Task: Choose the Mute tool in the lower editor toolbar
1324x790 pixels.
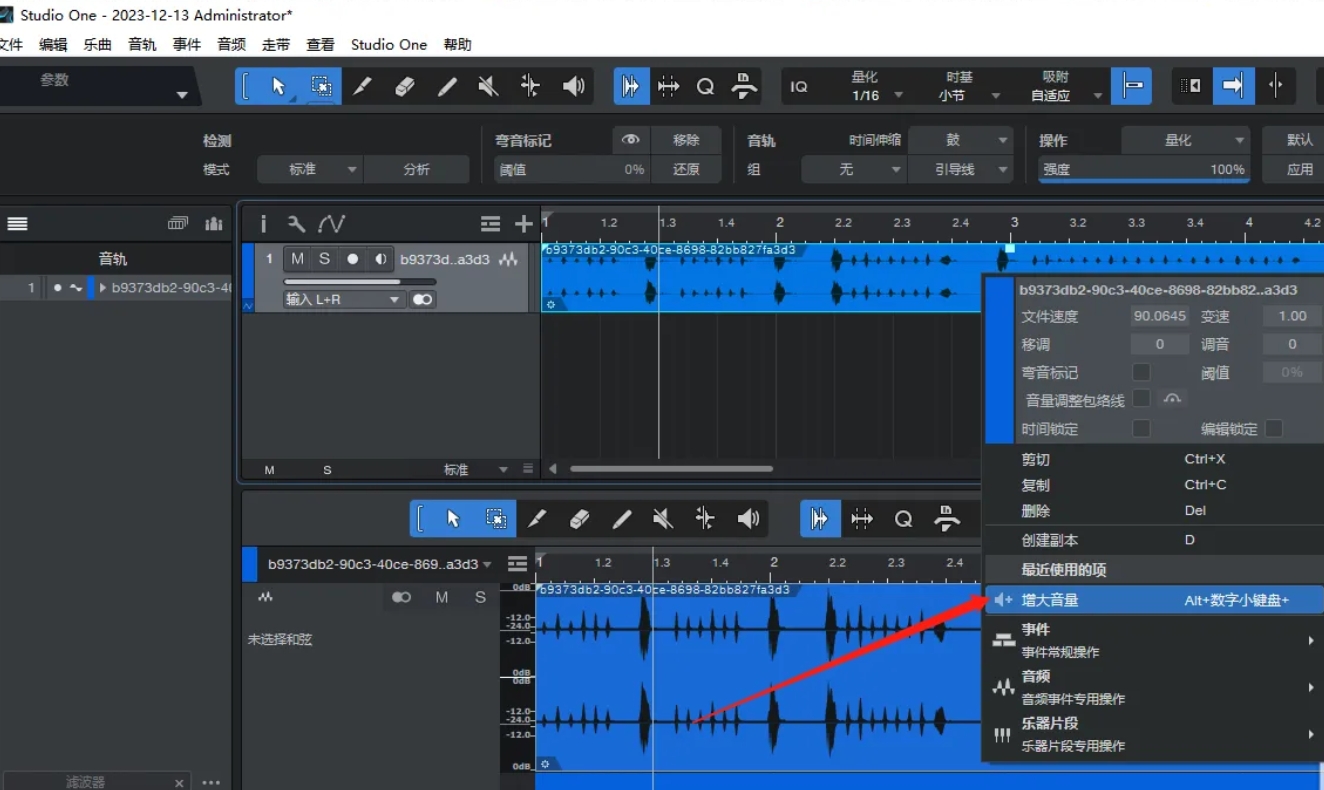Action: 663,519
